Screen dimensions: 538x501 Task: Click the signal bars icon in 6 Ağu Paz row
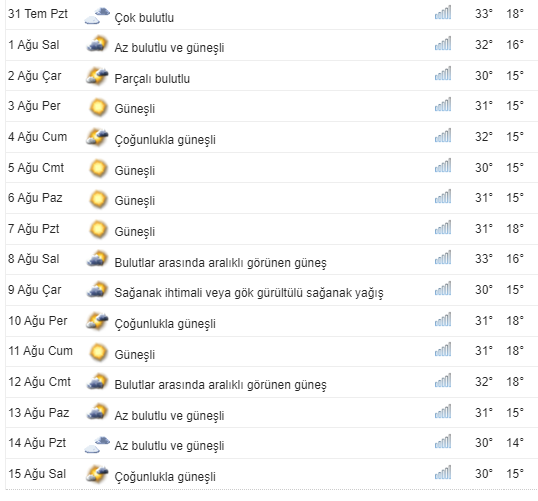[x=443, y=197]
